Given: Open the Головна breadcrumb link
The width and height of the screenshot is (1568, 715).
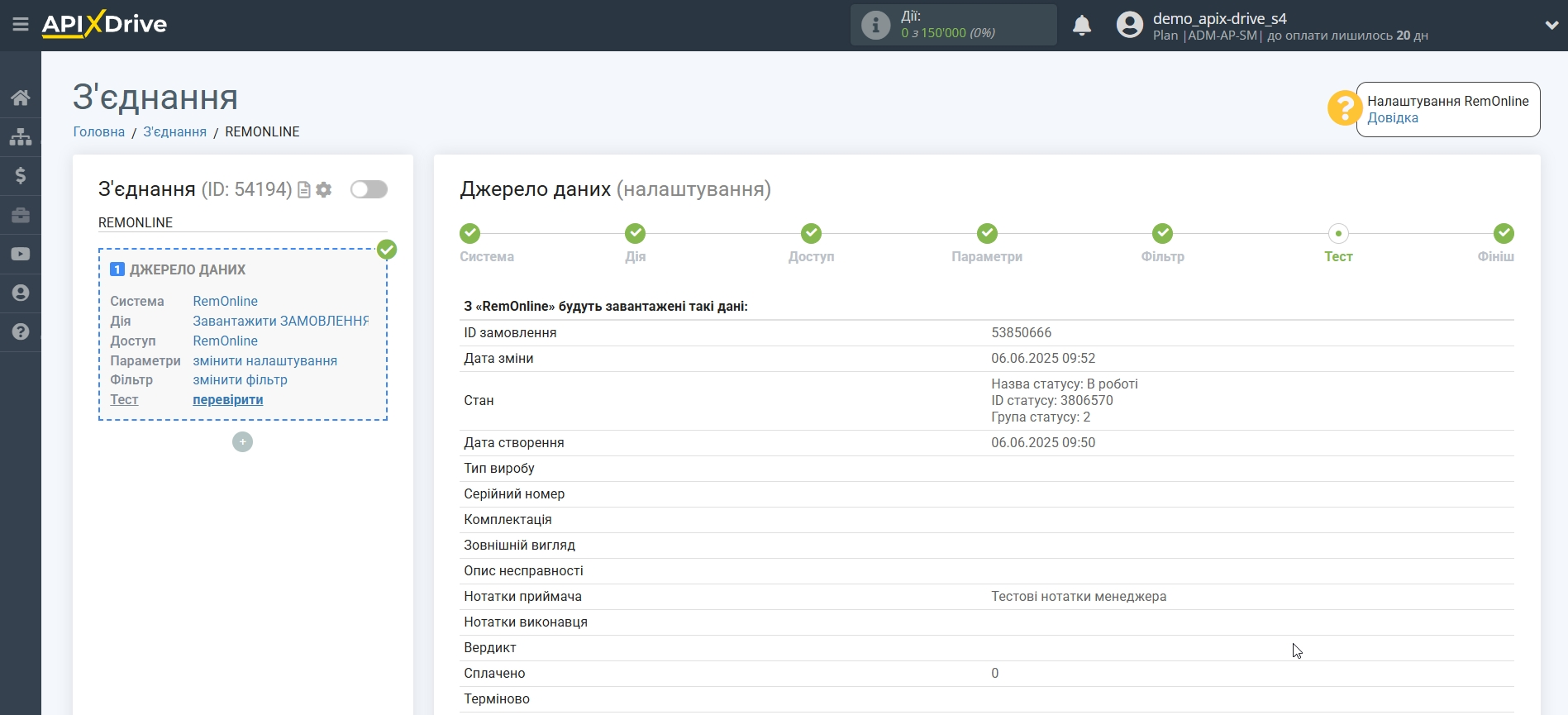Looking at the screenshot, I should [x=99, y=131].
